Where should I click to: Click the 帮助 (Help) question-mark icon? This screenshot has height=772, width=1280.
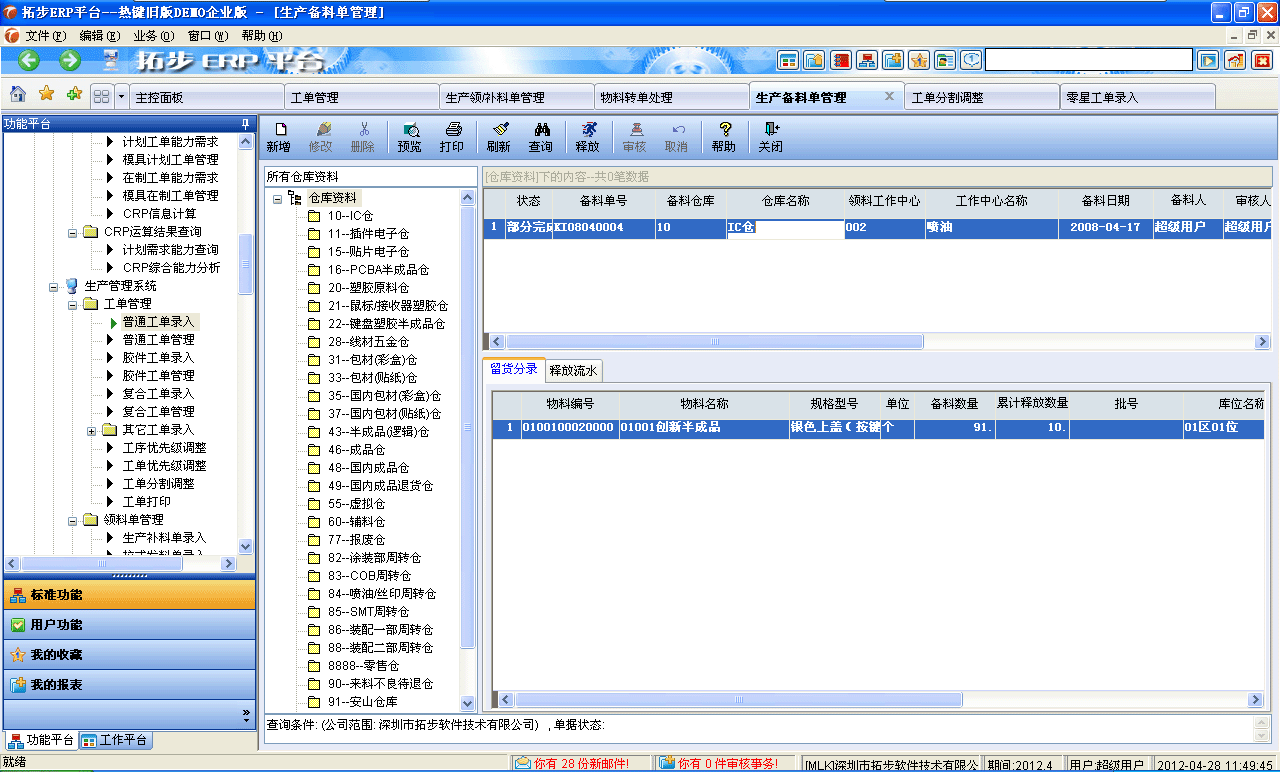point(724,137)
